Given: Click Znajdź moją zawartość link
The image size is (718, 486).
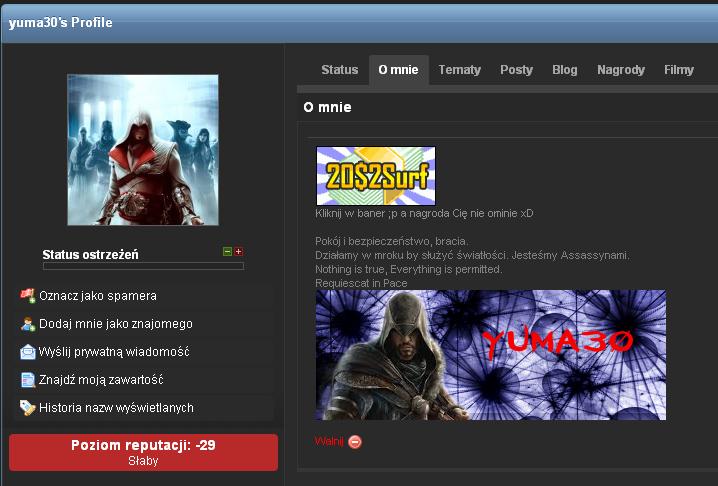Looking at the screenshot, I should point(101,380).
